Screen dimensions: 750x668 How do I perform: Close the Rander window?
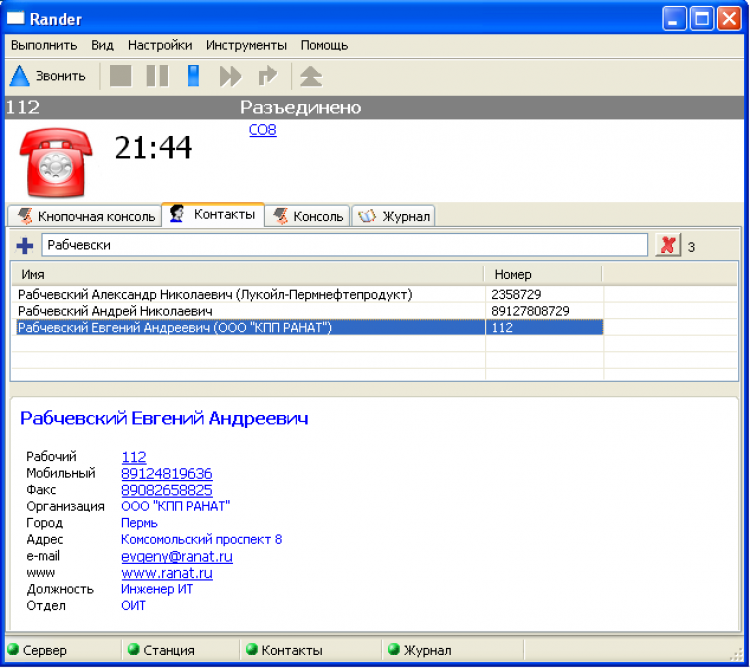click(x=729, y=19)
